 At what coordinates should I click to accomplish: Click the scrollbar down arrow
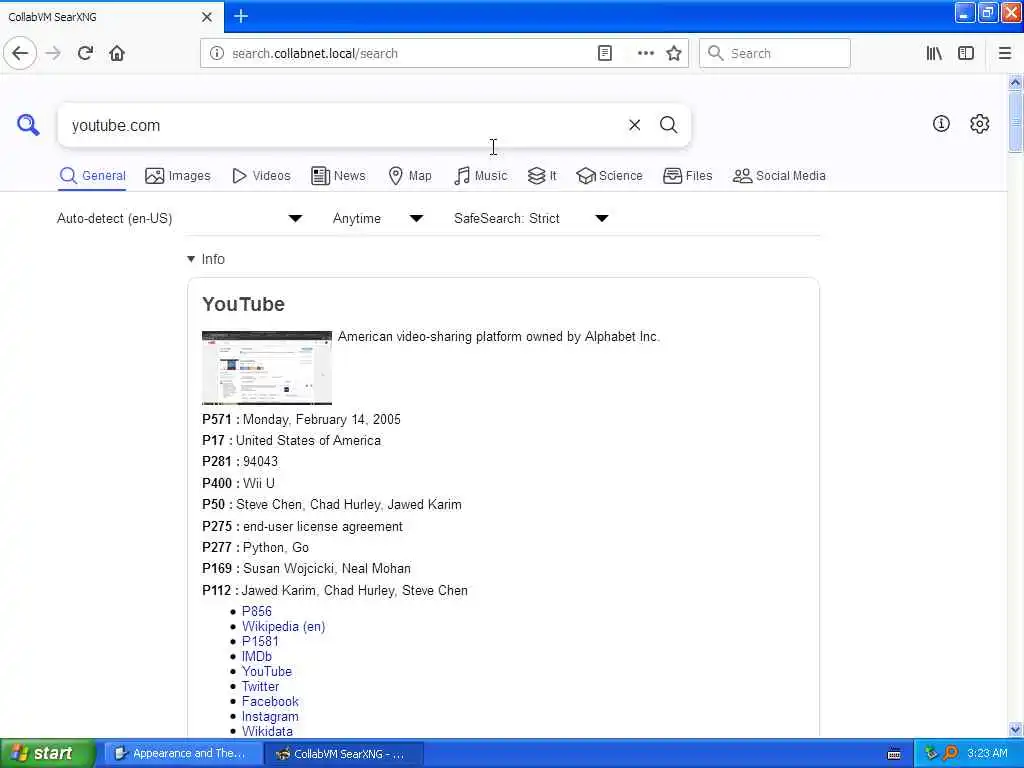coord(1015,729)
